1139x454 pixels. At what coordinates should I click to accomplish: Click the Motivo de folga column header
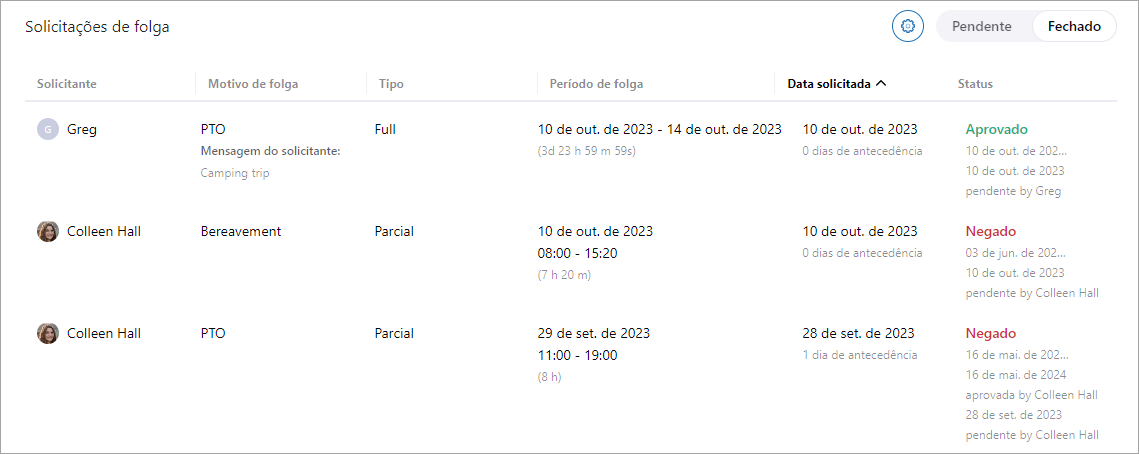click(x=253, y=84)
